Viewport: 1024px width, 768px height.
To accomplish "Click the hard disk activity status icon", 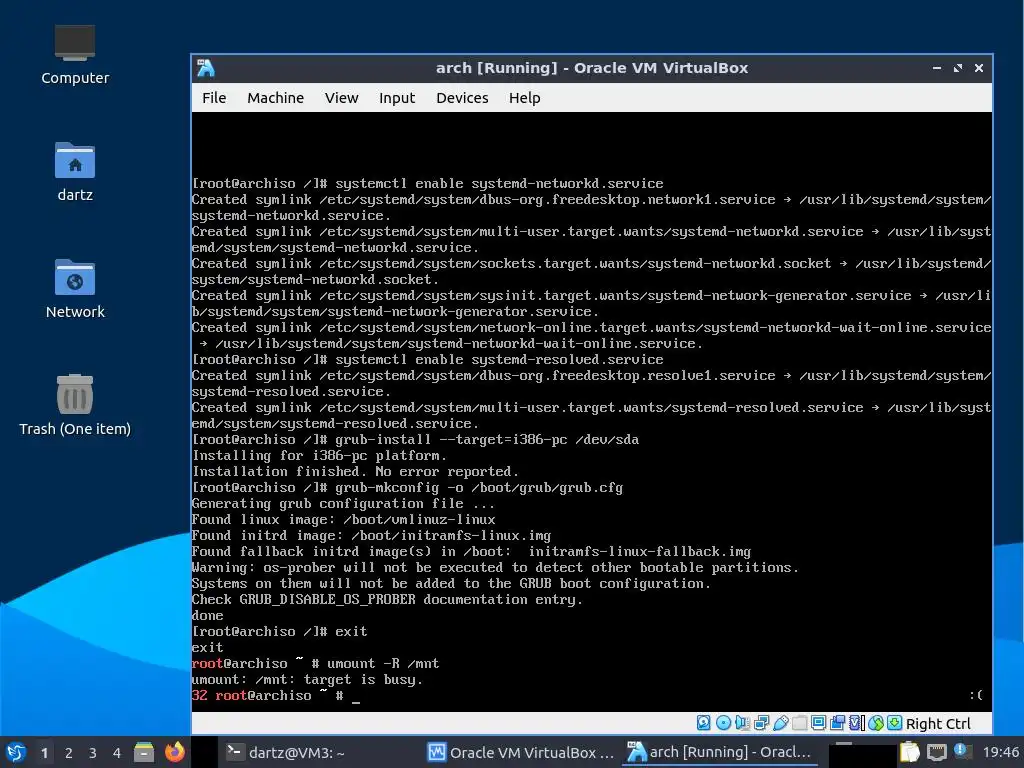I will 703,722.
